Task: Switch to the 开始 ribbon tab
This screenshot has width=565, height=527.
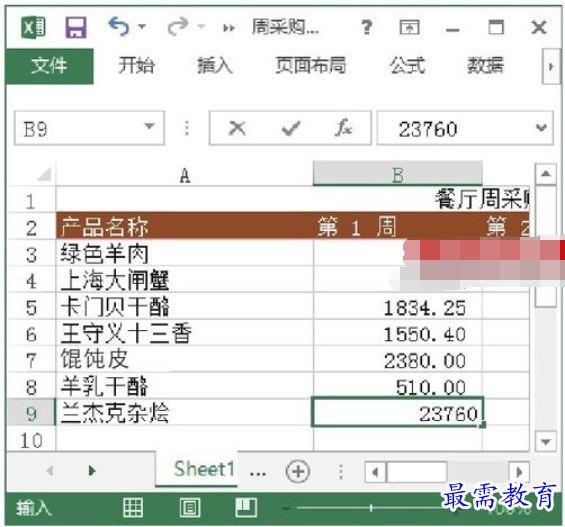Action: click(136, 66)
